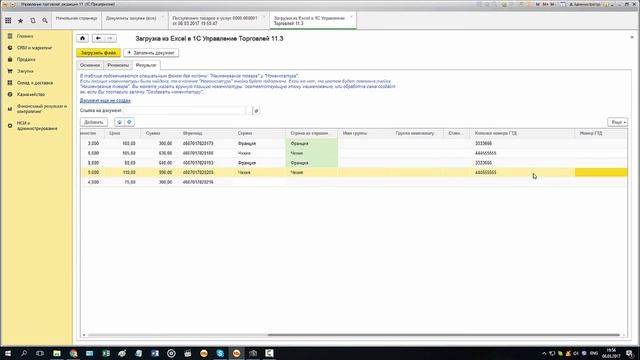Open the Закупки section in sidebar
This screenshot has height=360, width=640.
point(25,71)
